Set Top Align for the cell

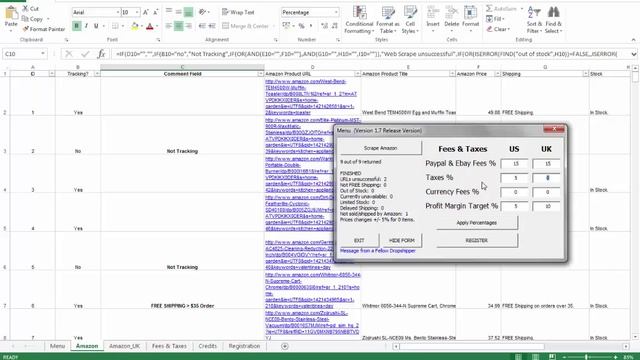tap(169, 12)
